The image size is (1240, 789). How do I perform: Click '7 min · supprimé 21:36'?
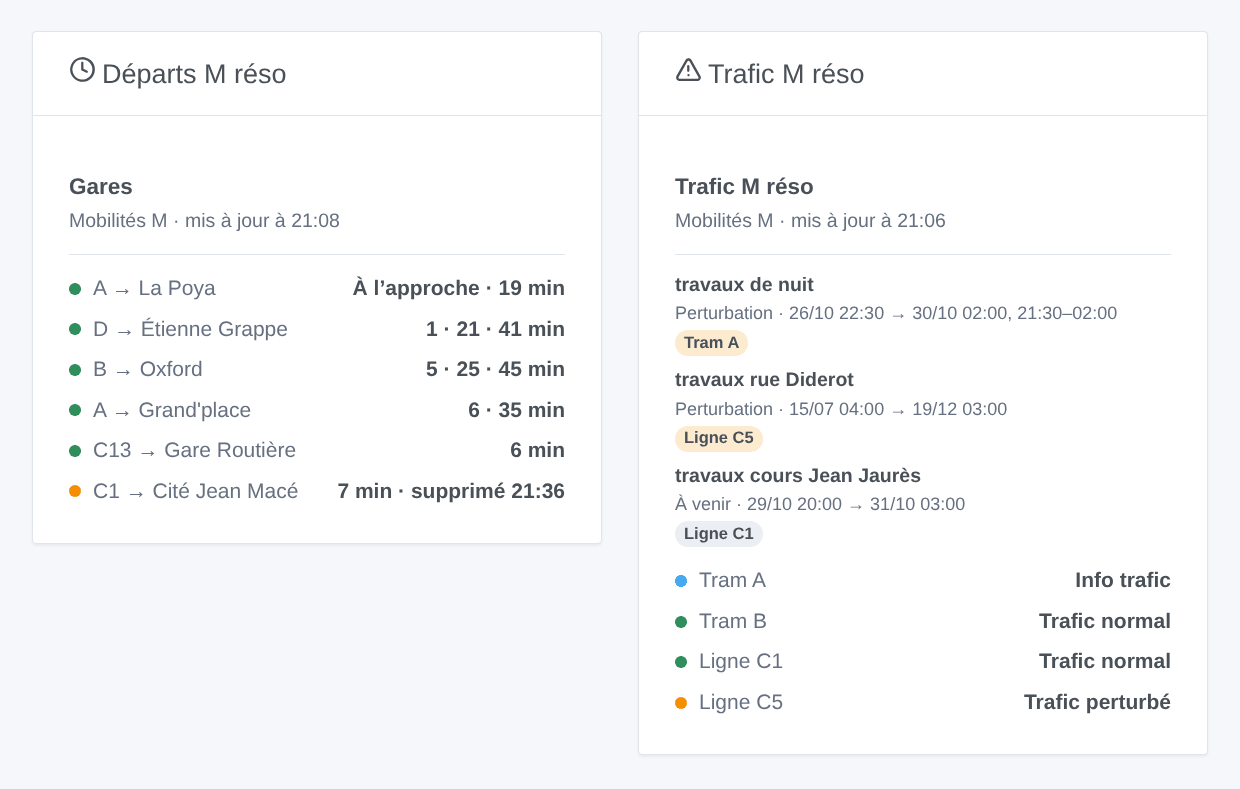click(x=451, y=492)
